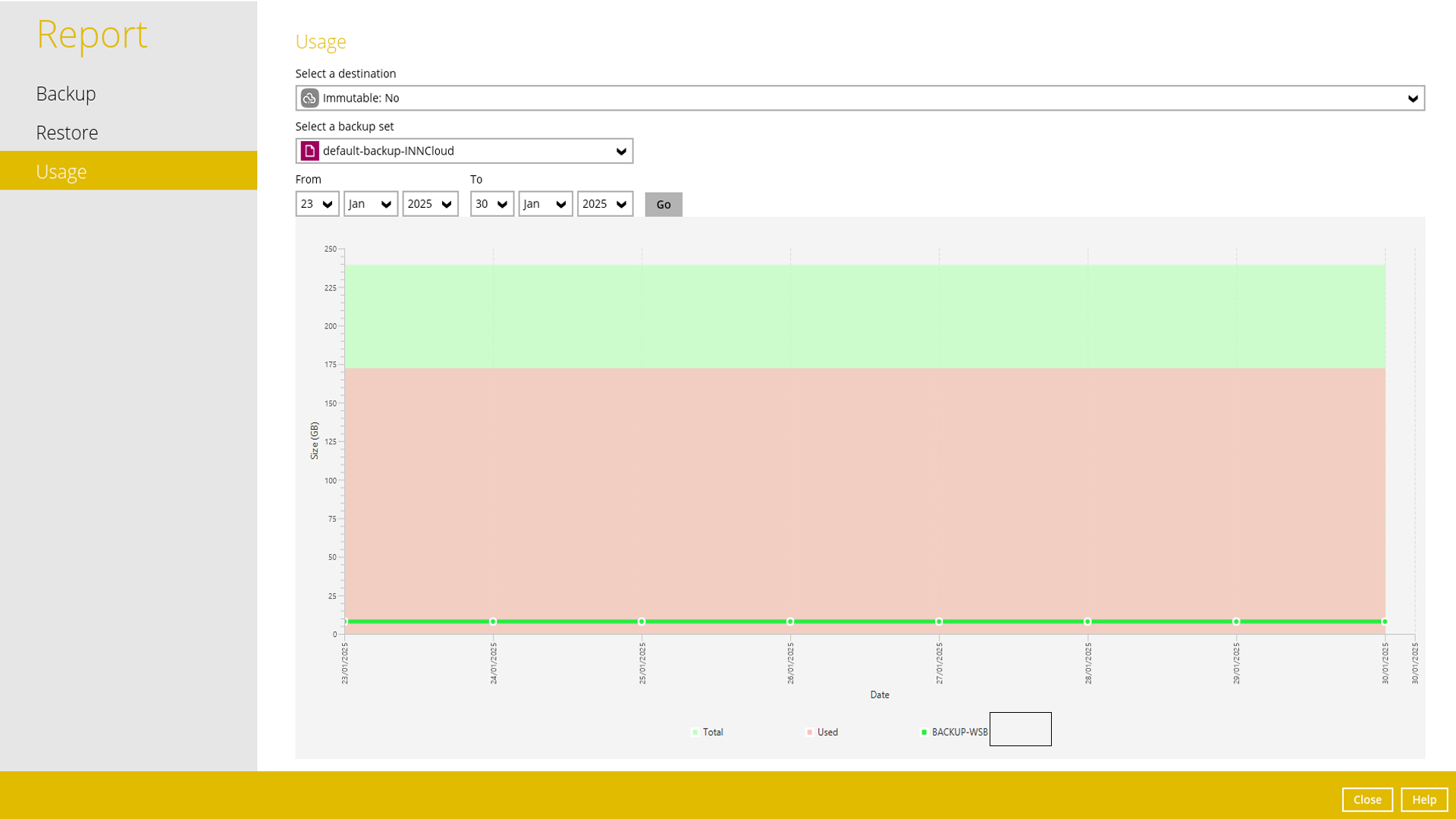Open the From day dropdown showing 23

318,204
